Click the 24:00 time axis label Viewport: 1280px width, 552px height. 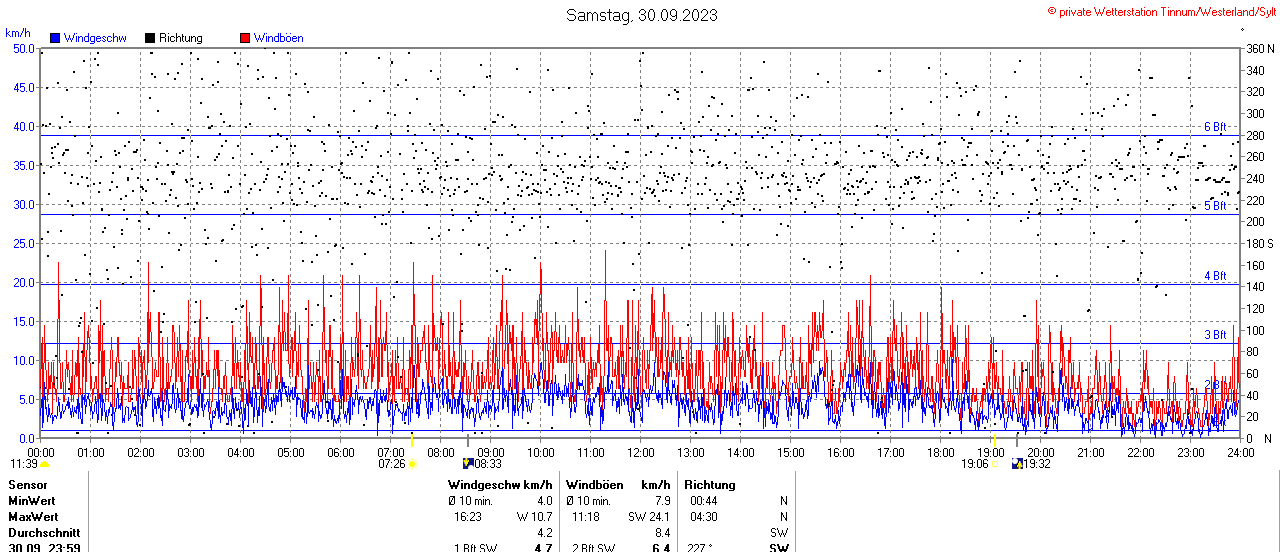tap(1241, 452)
